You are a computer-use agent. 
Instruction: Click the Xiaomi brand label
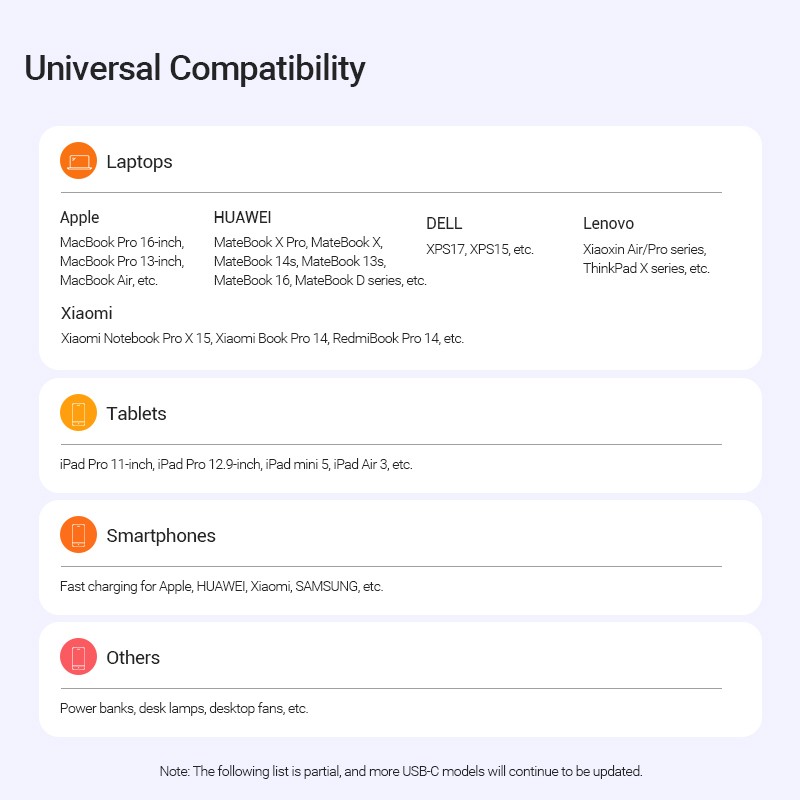point(86,314)
